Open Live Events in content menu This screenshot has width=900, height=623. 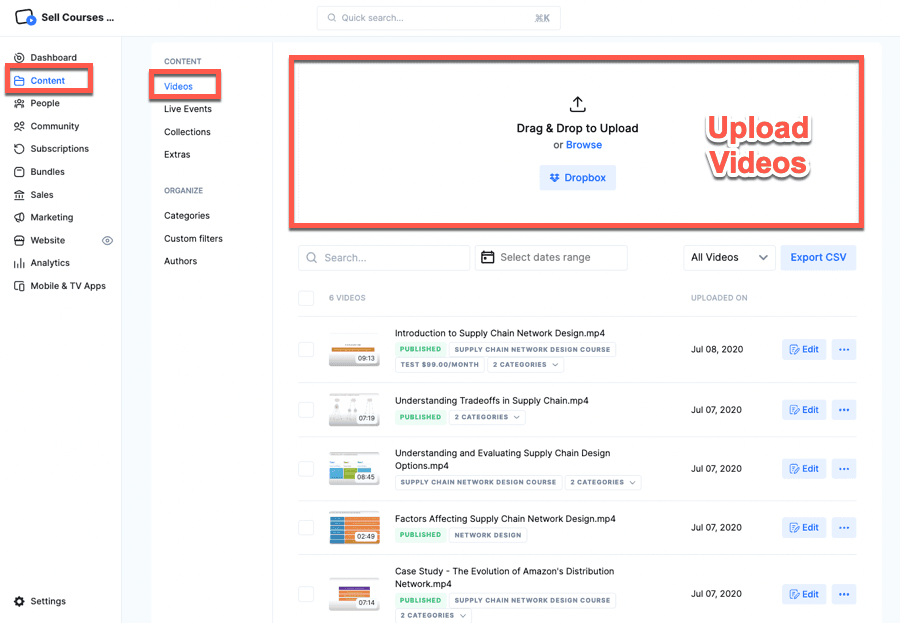coord(188,109)
